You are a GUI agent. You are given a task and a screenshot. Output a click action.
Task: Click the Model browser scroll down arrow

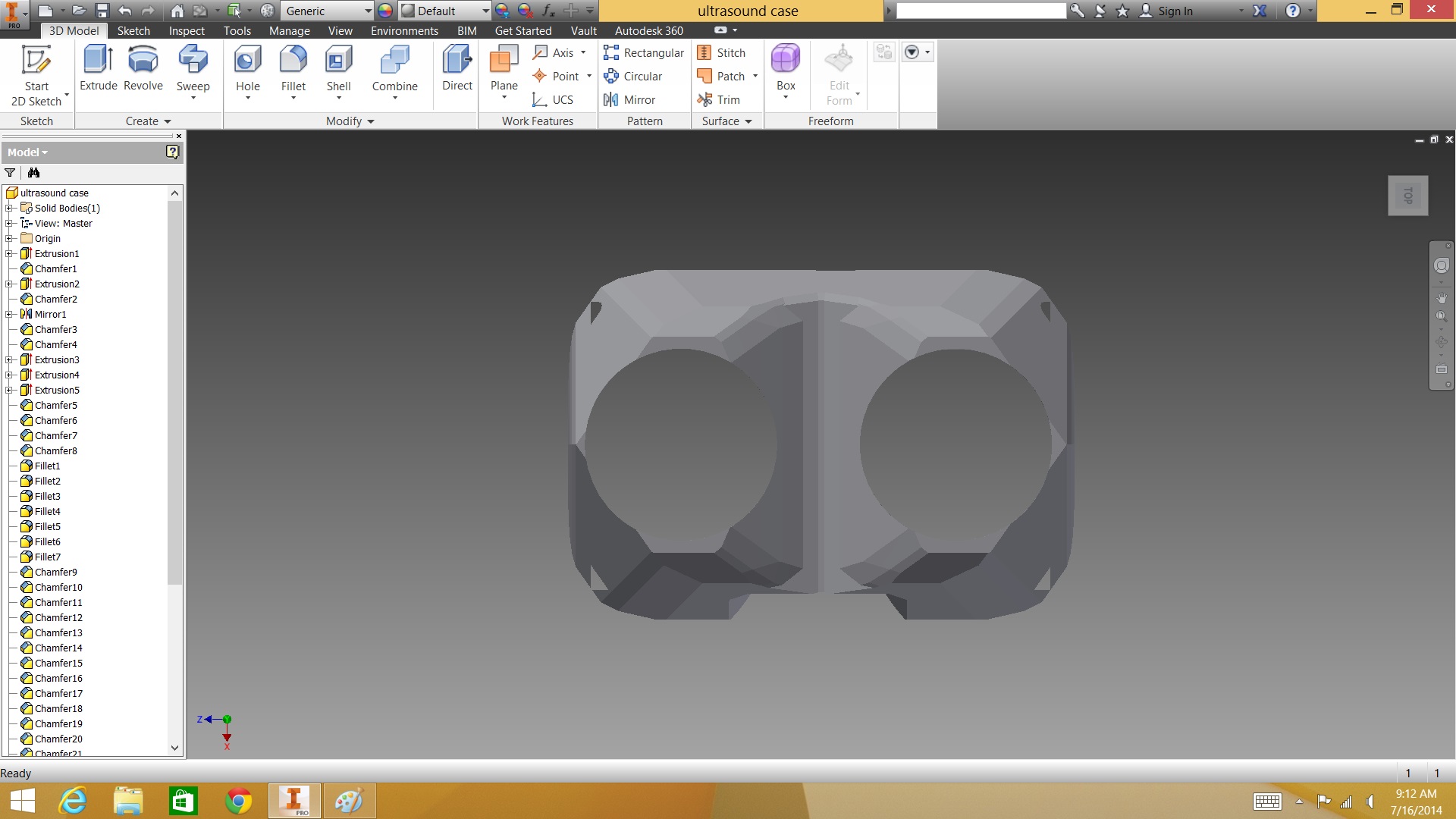click(174, 748)
